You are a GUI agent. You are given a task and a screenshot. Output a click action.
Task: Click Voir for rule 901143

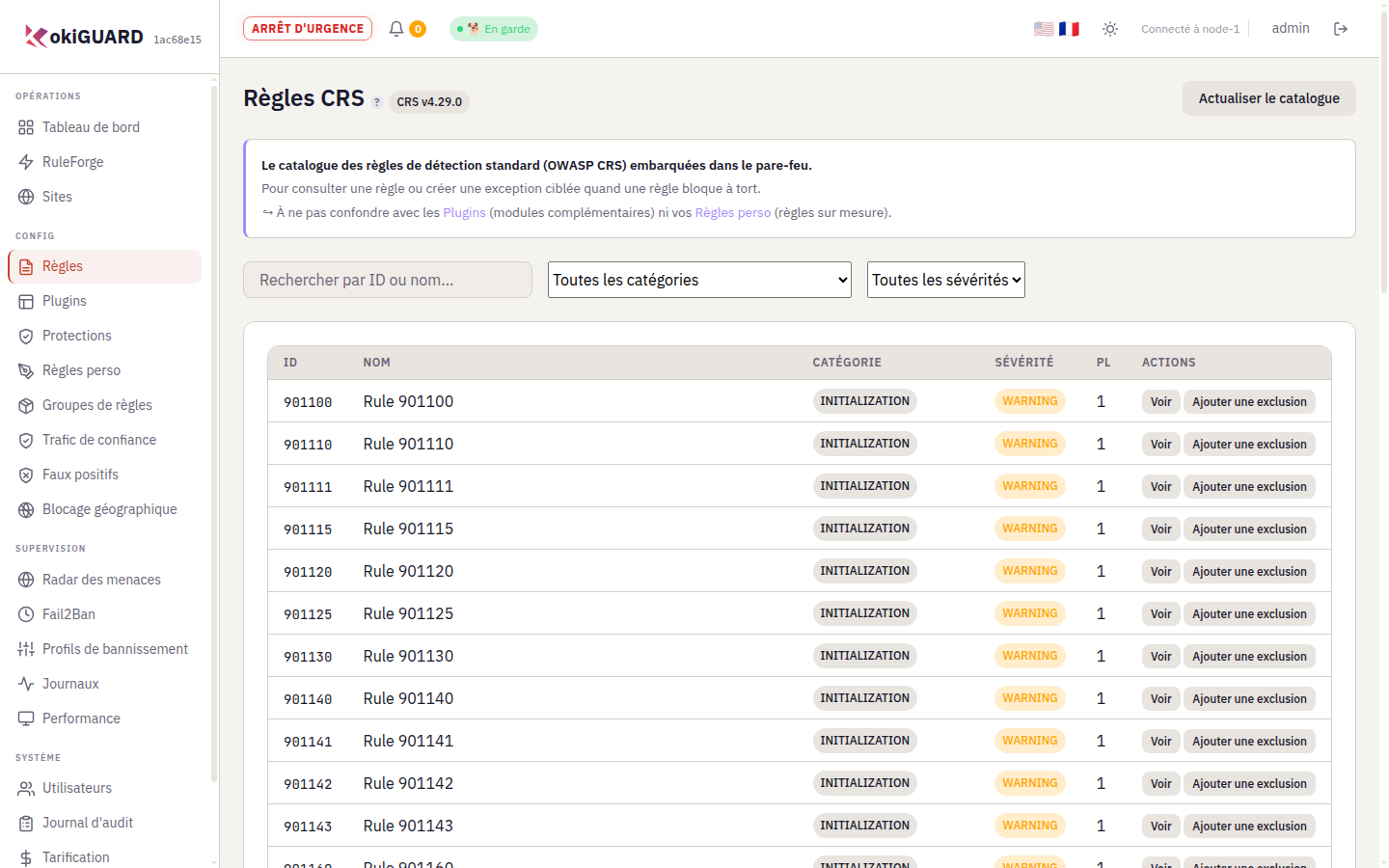[x=1160, y=827]
